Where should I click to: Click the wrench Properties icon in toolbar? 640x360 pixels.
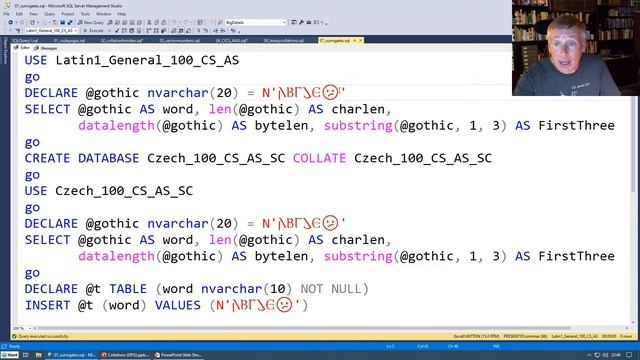pyautogui.click(x=301, y=22)
